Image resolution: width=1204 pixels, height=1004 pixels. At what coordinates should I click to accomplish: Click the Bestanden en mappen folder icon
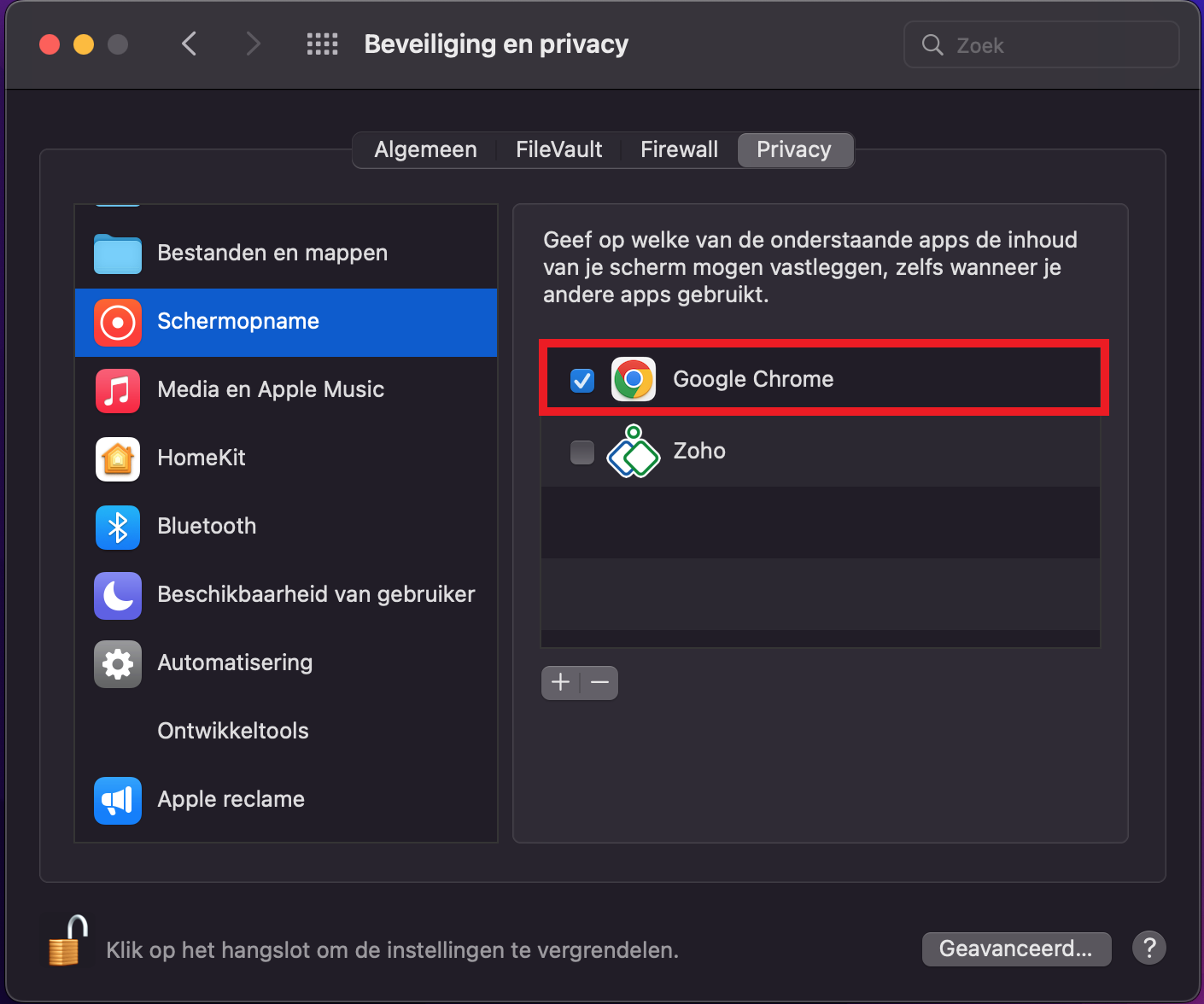(x=118, y=254)
